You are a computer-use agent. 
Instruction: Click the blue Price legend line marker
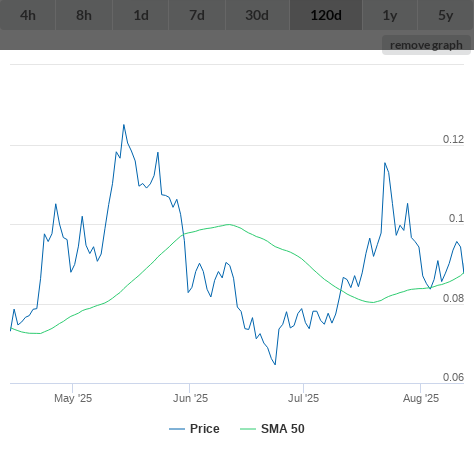[177, 429]
